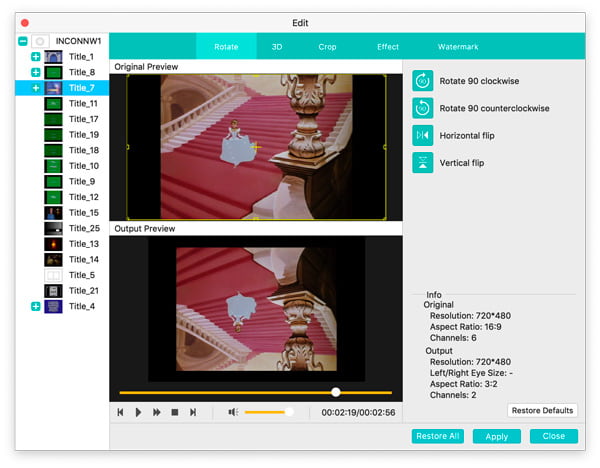The height and width of the screenshot is (468, 600).
Task: Select Title_19 in the title list
Action: click(84, 135)
